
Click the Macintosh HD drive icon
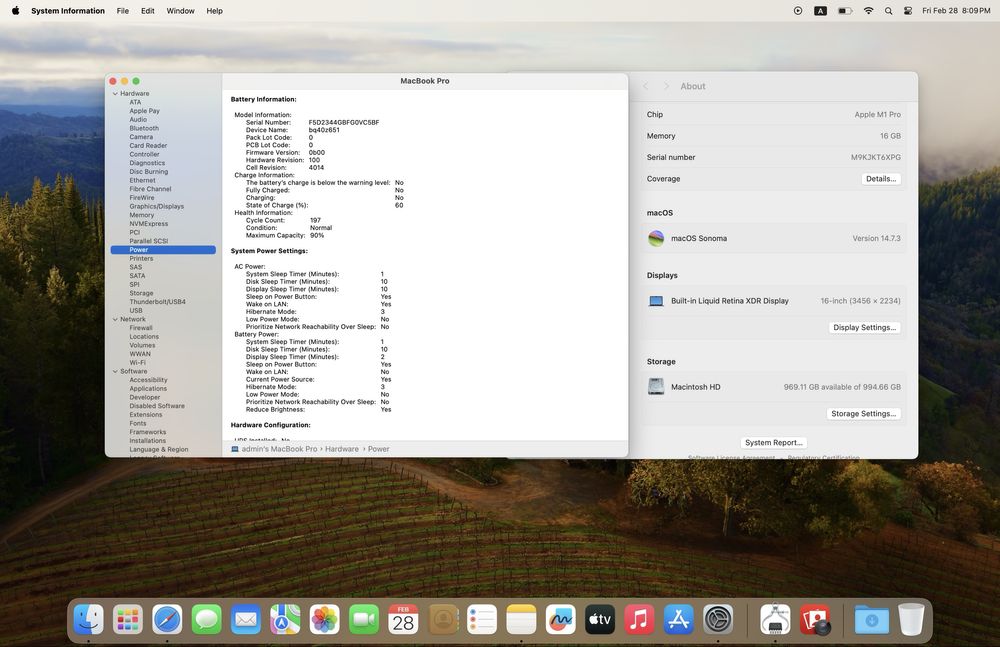(x=656, y=387)
